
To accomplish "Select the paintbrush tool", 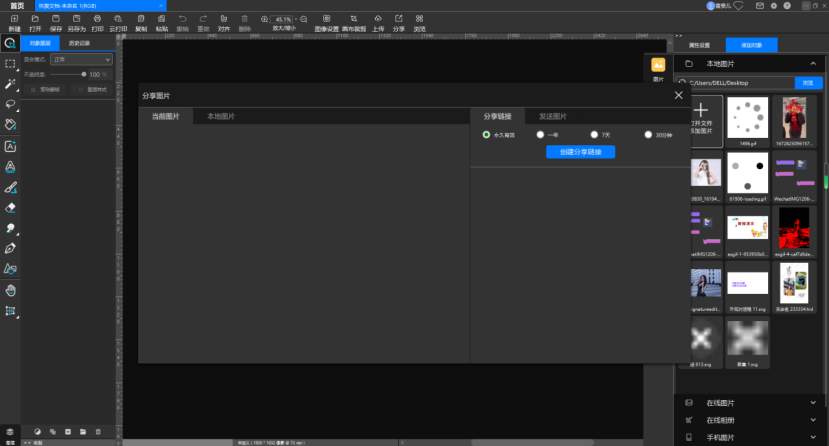I will (x=10, y=188).
